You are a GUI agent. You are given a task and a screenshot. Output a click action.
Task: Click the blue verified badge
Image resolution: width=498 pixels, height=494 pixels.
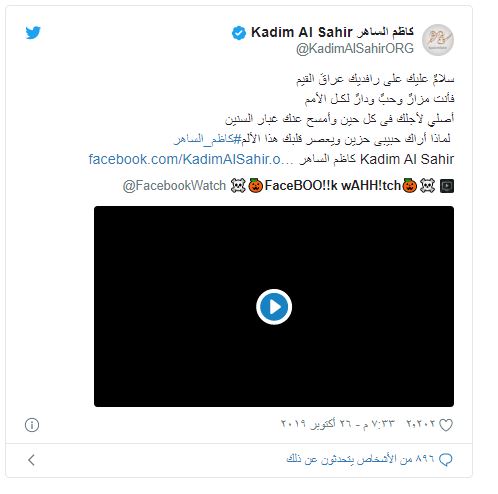[x=239, y=33]
